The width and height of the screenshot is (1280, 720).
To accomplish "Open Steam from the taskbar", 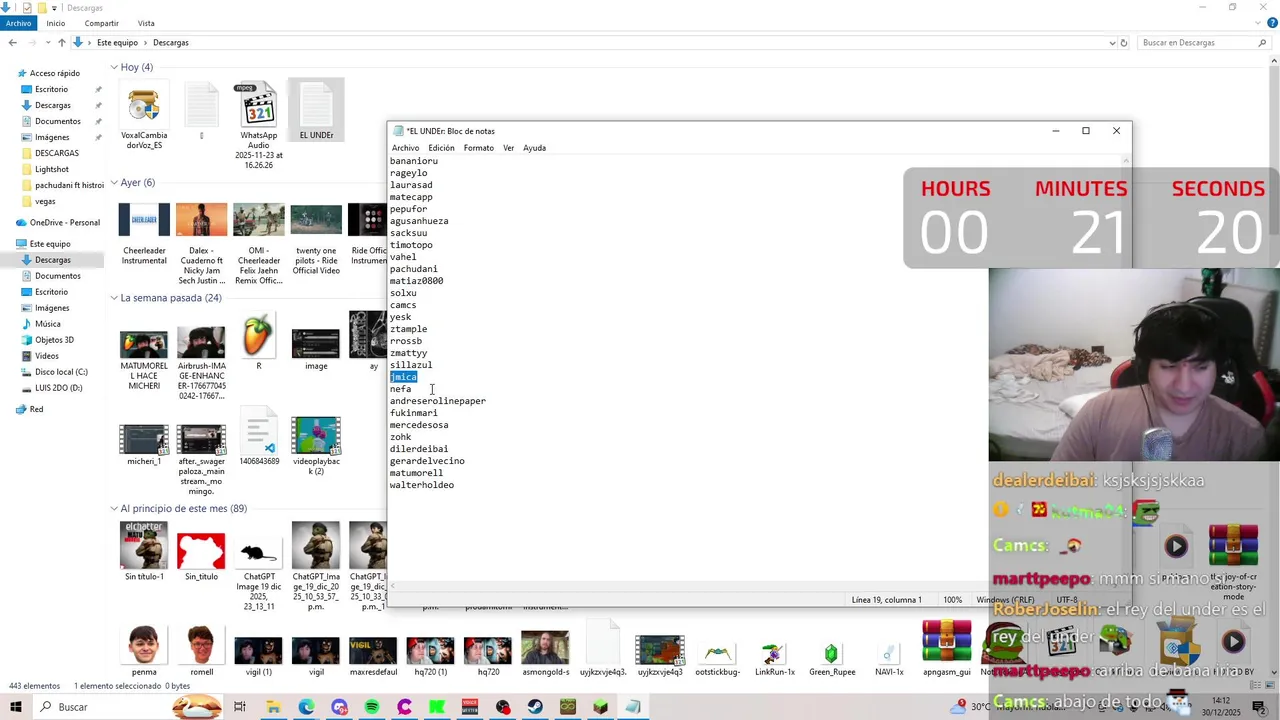I will (536, 707).
